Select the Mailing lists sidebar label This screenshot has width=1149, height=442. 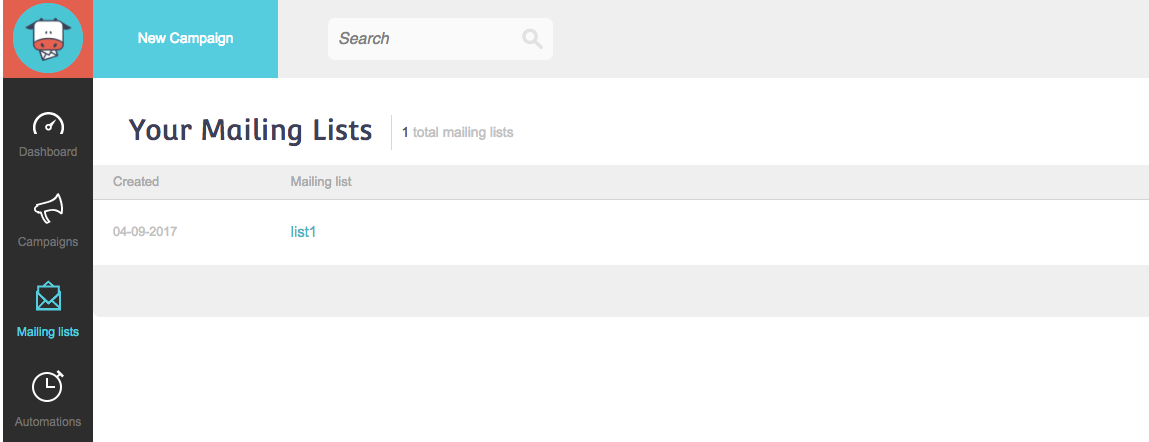click(x=48, y=332)
